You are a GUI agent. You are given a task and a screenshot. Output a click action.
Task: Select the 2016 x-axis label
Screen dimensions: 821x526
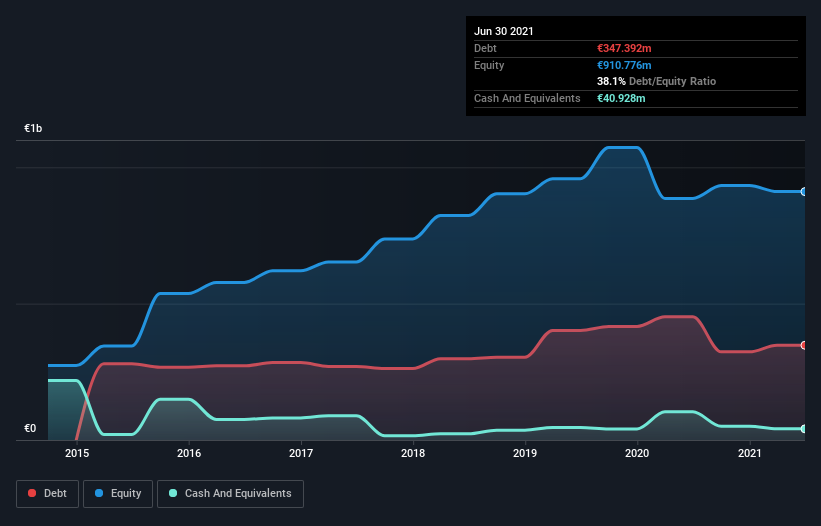pos(189,453)
